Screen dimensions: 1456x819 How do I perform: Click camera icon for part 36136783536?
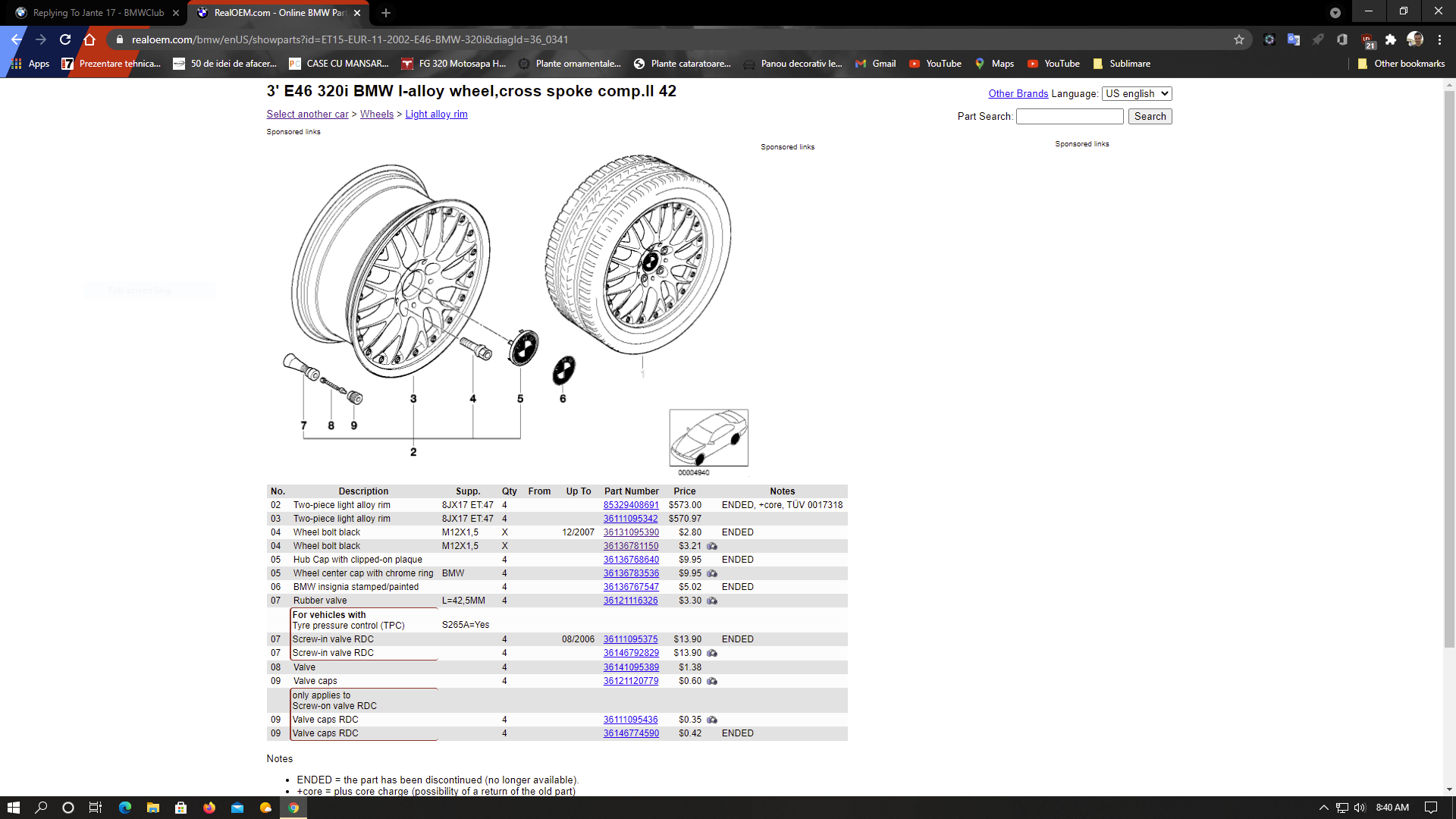coord(712,573)
